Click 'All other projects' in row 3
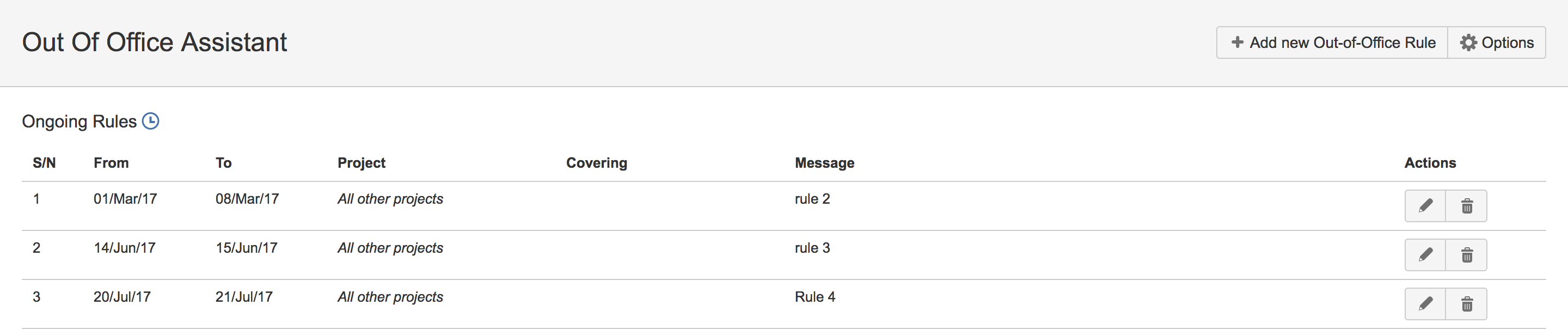The image size is (1568, 329). coord(390,297)
